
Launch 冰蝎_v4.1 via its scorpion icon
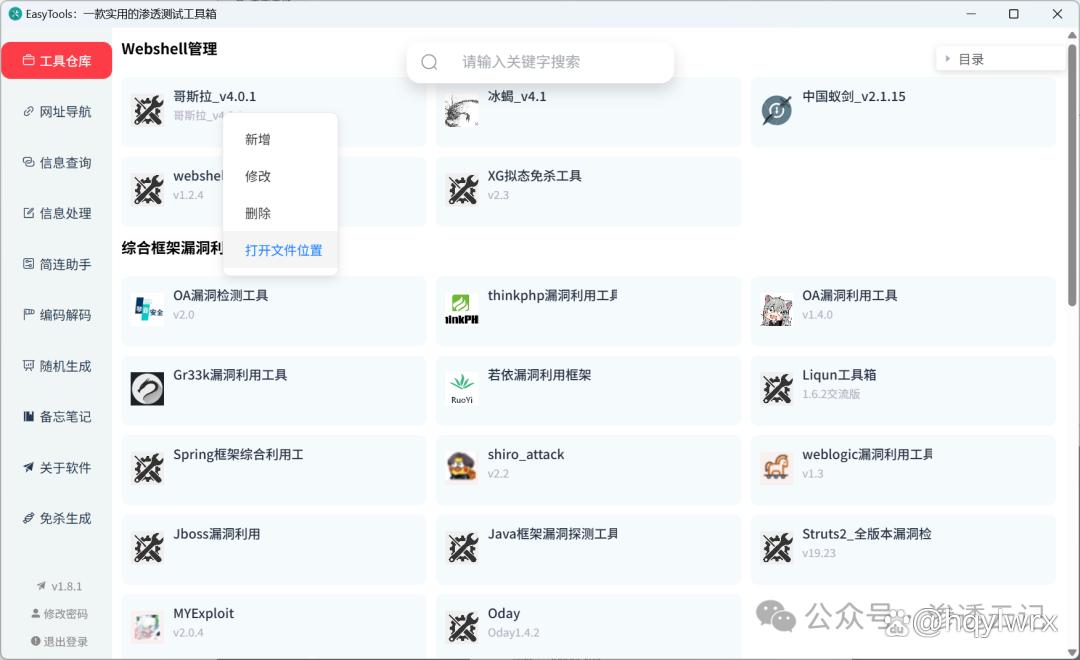(x=462, y=110)
